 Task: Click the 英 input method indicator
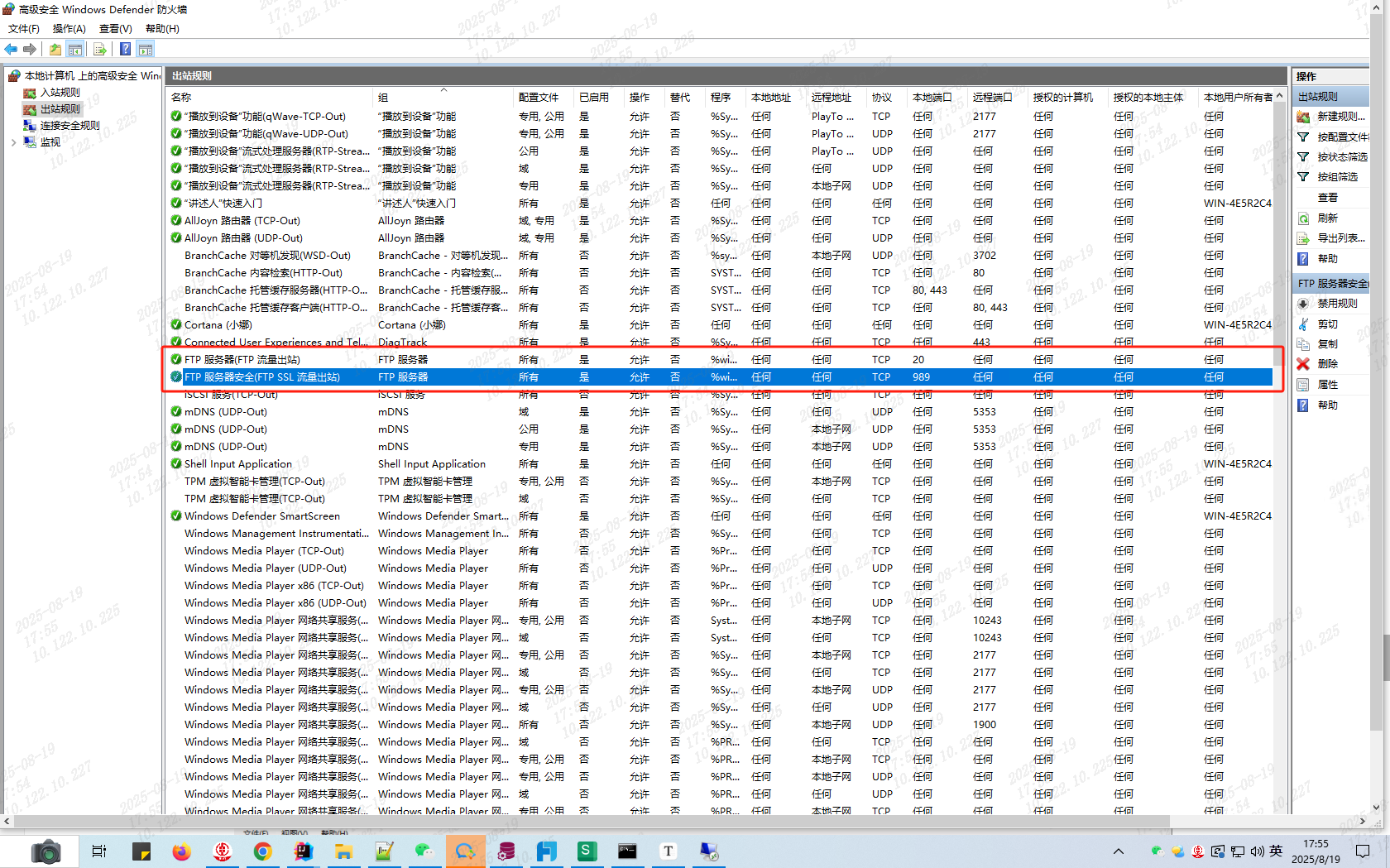[x=1276, y=851]
